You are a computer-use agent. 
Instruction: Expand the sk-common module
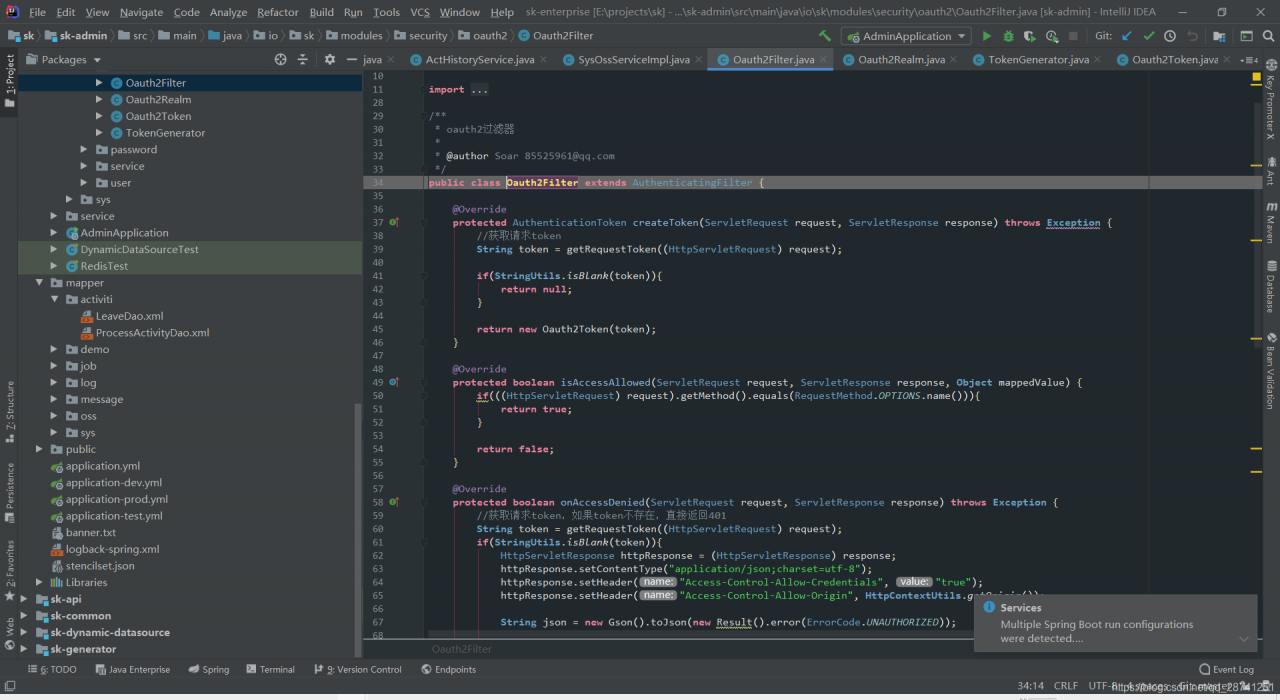point(24,616)
